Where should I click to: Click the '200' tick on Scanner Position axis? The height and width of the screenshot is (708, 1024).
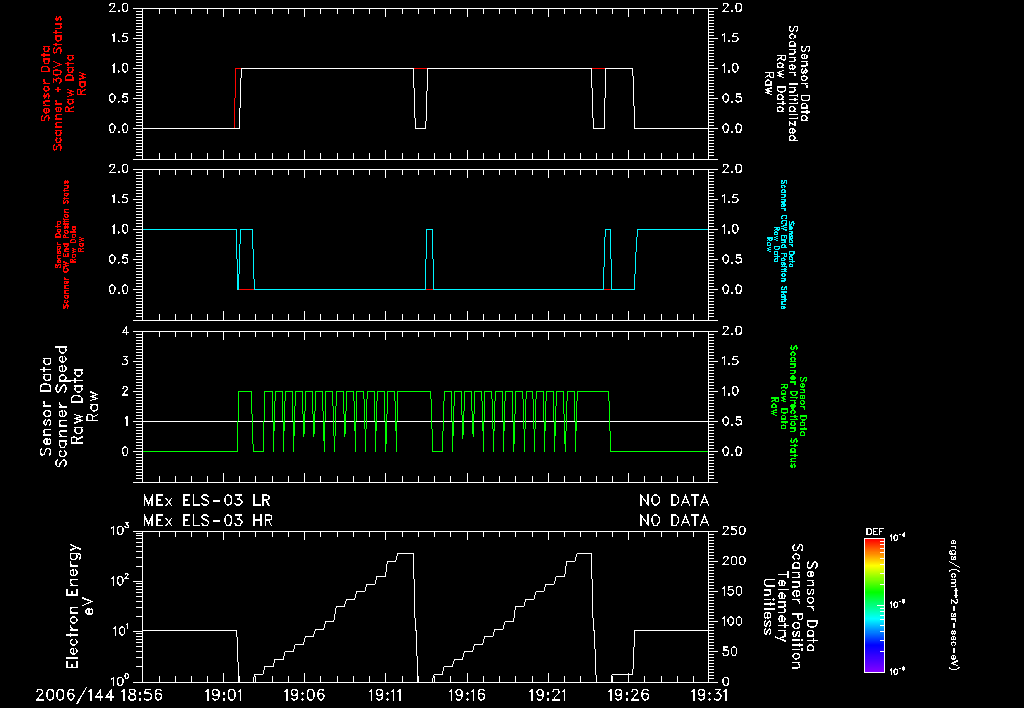735,560
